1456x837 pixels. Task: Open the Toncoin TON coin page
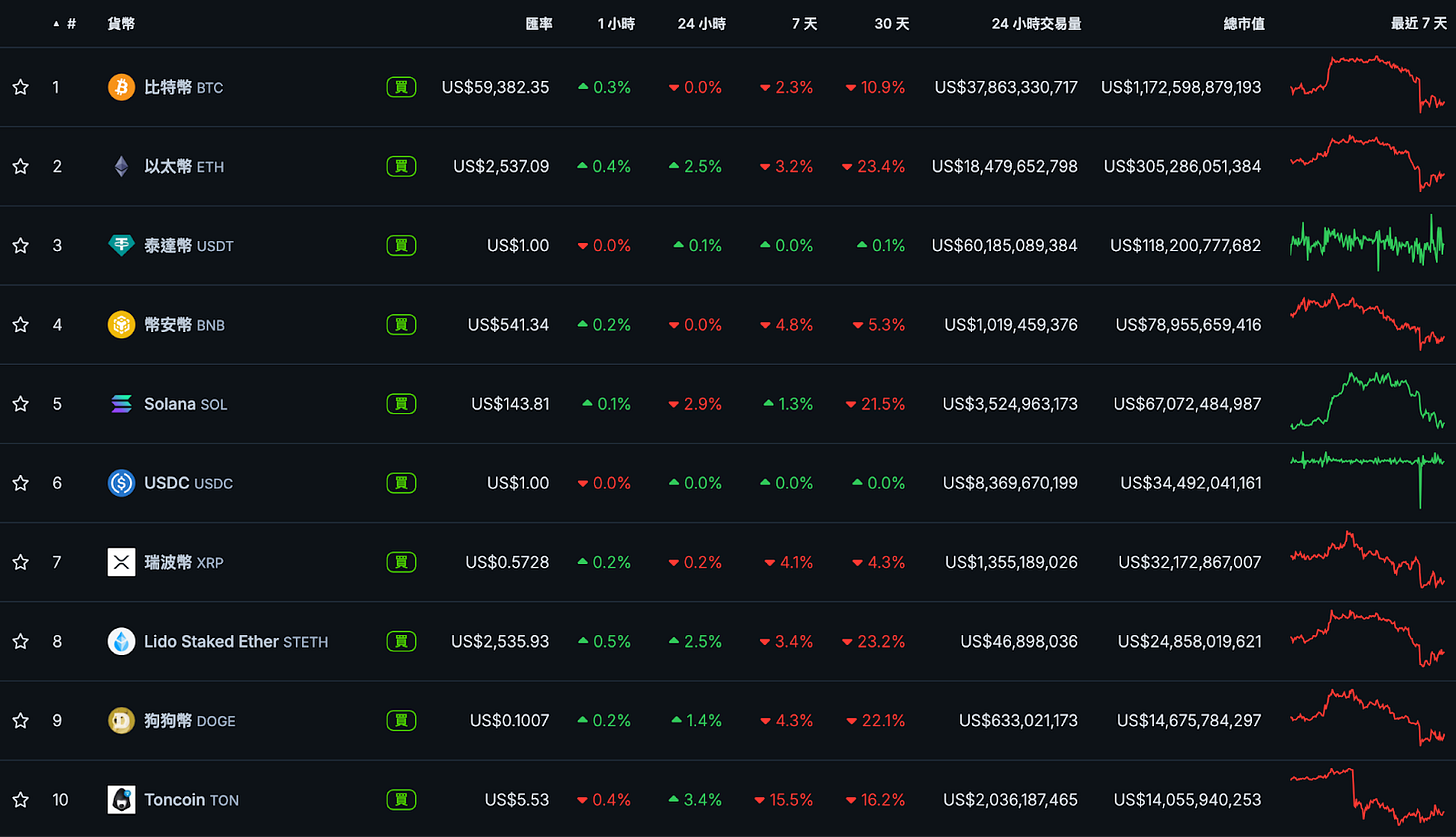(x=191, y=800)
